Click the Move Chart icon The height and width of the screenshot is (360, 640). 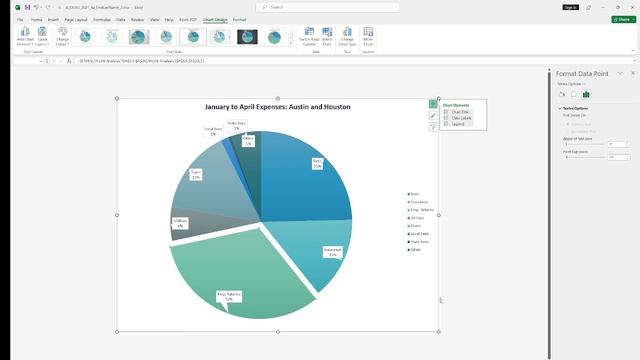coord(368,32)
